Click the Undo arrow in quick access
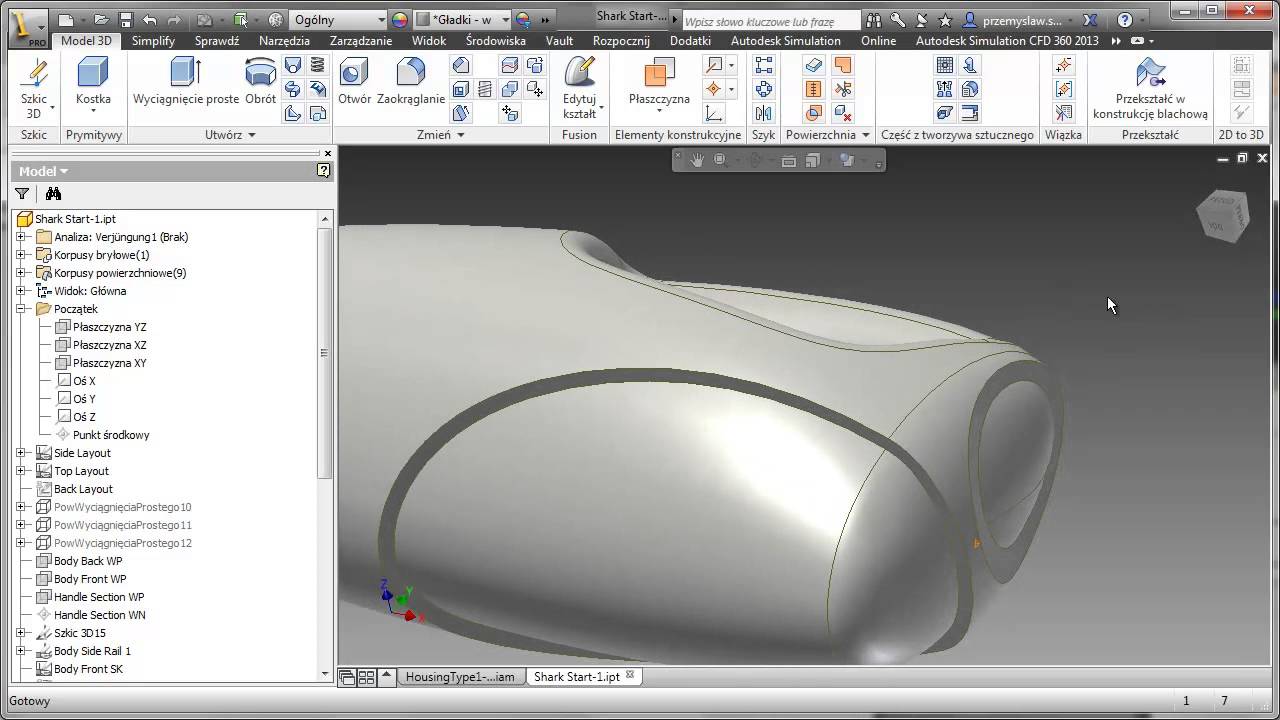 click(150, 19)
